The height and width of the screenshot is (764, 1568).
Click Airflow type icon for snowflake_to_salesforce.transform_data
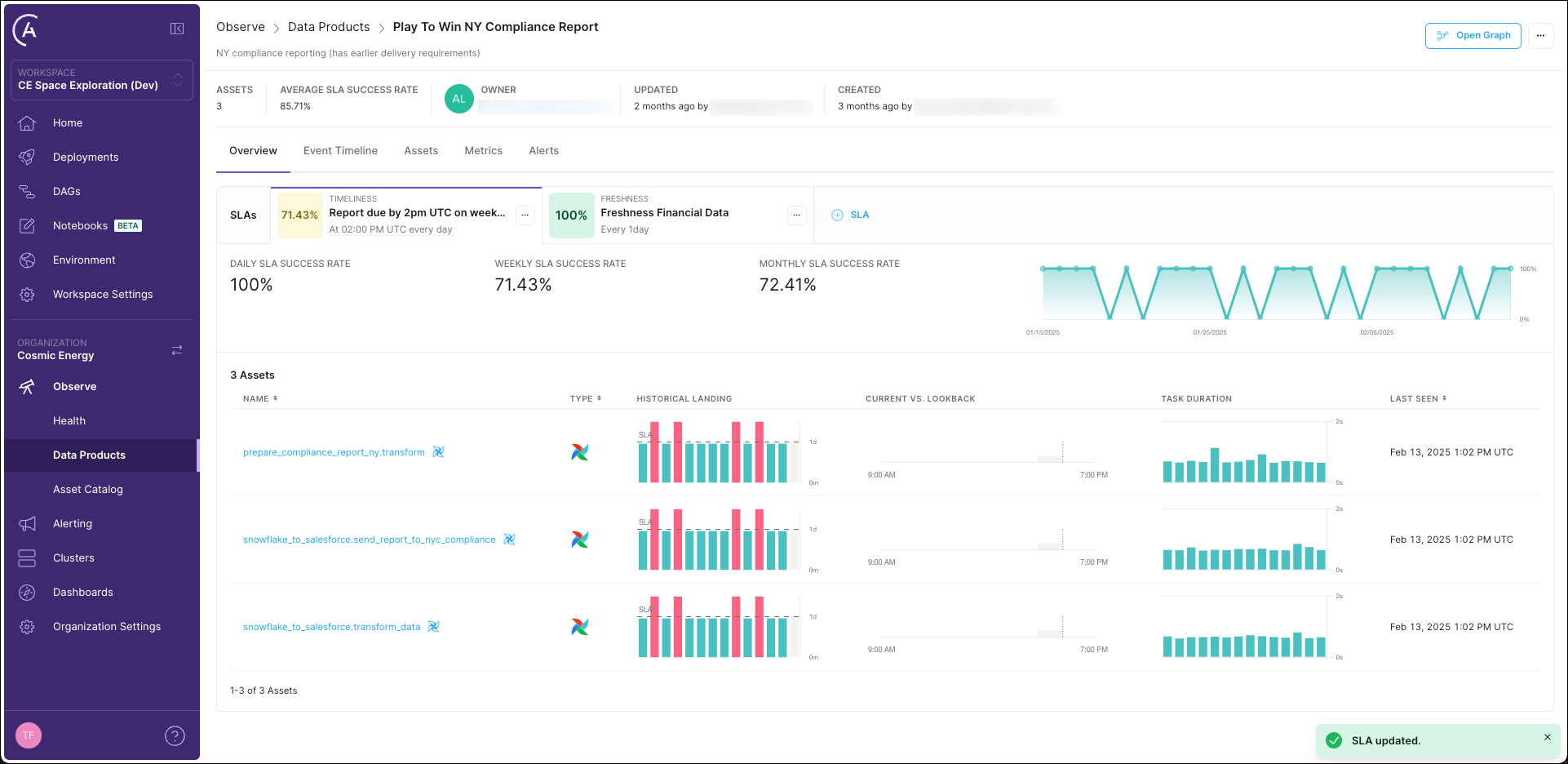[579, 627]
